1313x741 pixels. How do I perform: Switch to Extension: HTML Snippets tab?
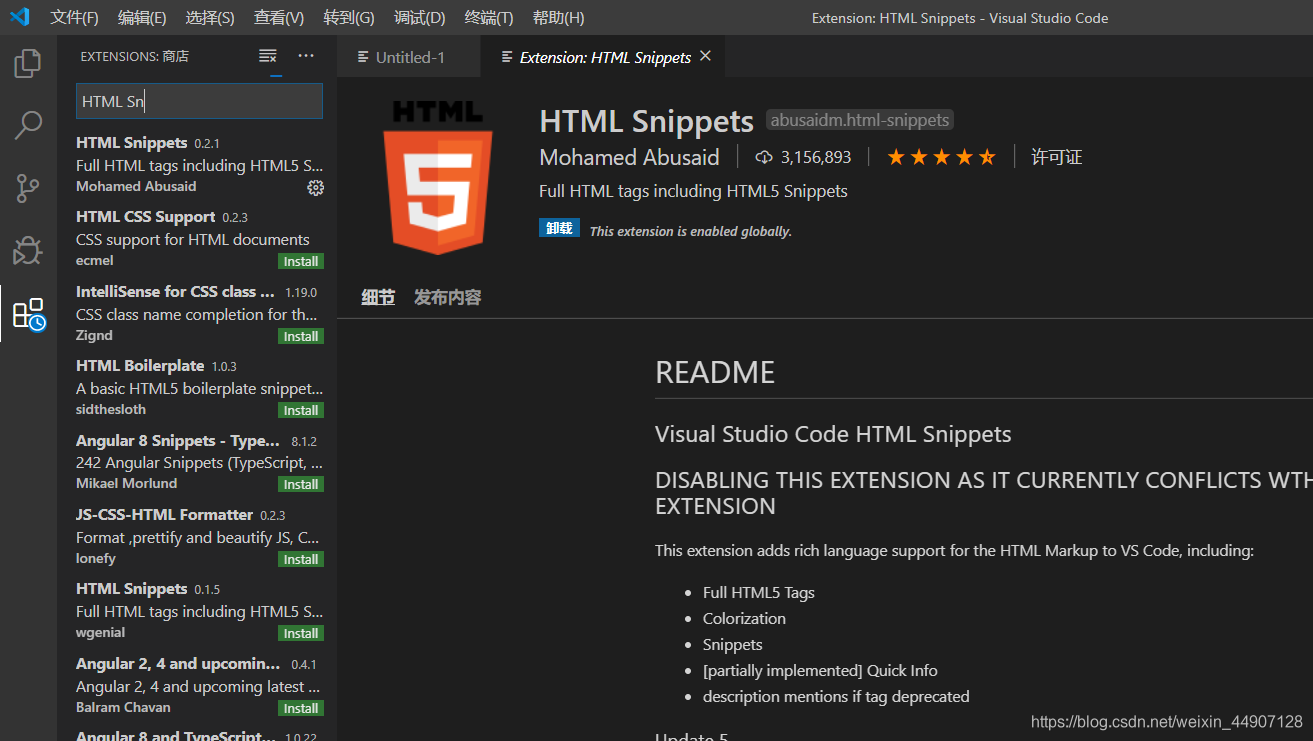click(605, 57)
